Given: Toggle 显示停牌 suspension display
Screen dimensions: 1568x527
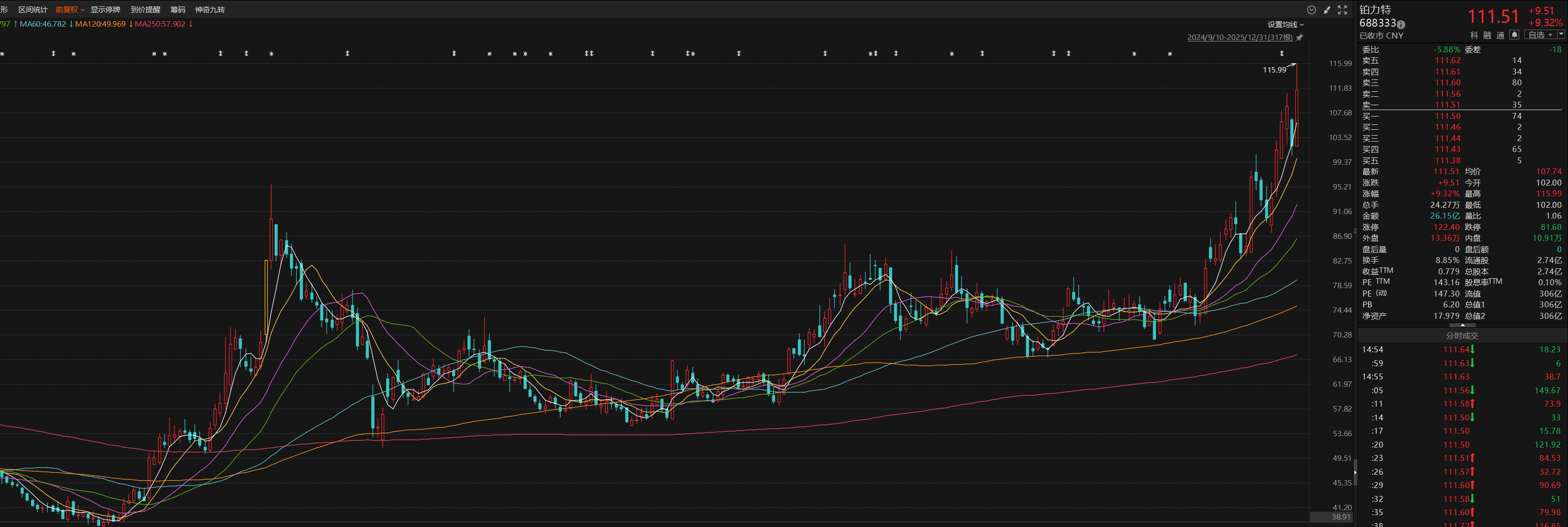Looking at the screenshot, I should tap(106, 10).
